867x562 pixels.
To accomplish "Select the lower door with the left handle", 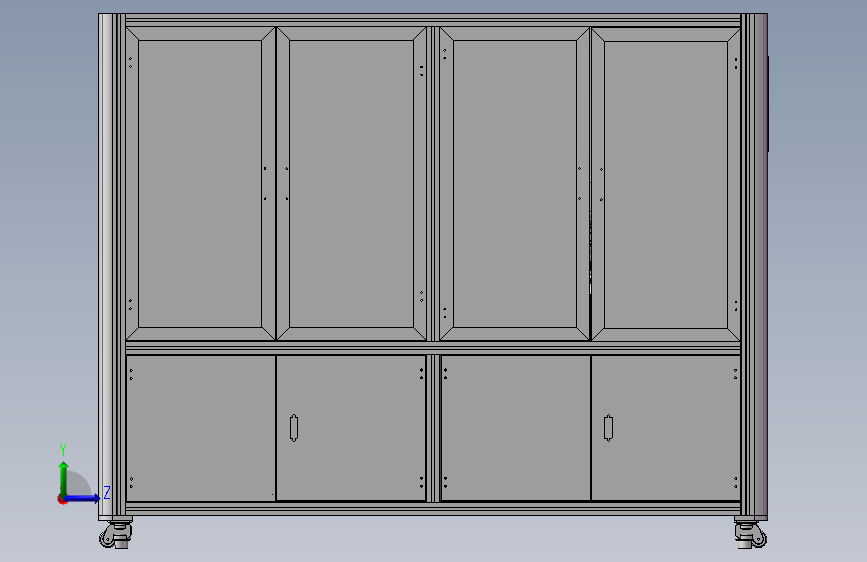I will point(351,428).
